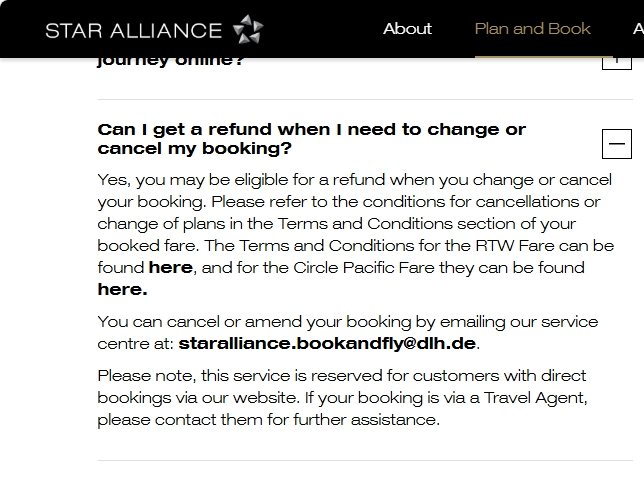The width and height of the screenshot is (644, 478).
Task: Click the staralliance.bookandfly@dlh.de email link
Action: click(327, 344)
